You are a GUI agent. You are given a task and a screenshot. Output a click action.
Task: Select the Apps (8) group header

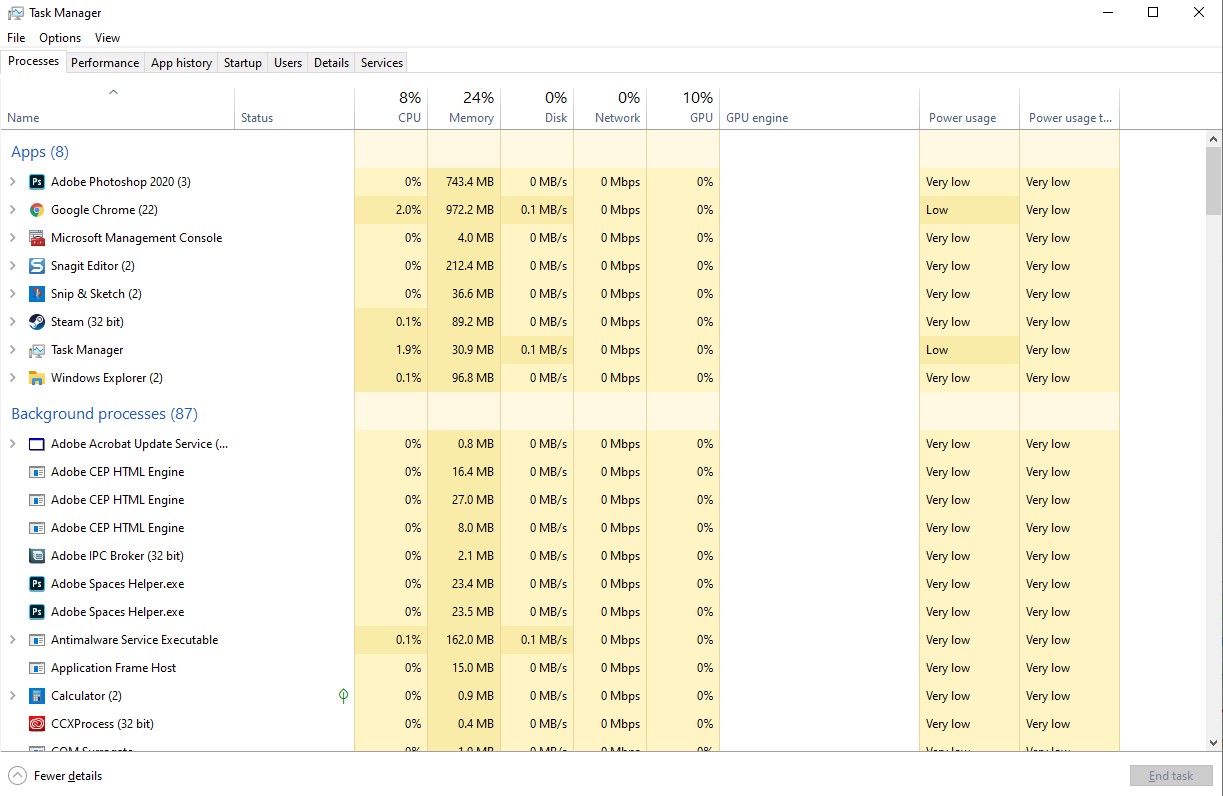40,152
